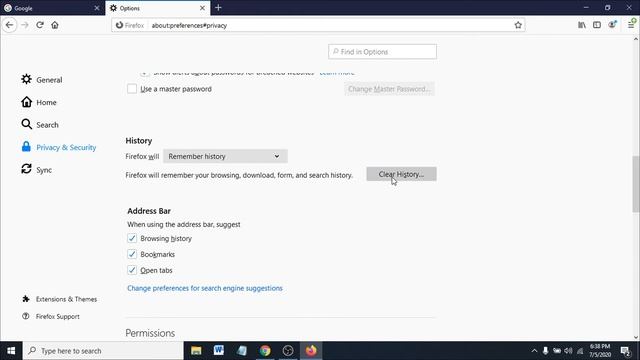Uncheck Browsing history suggestion

coord(132,238)
